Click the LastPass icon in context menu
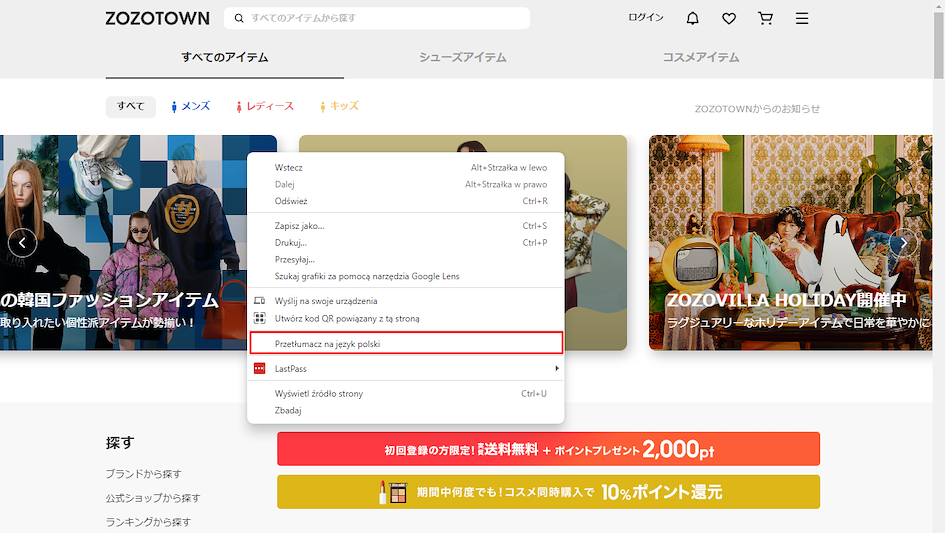The width and height of the screenshot is (945, 533). click(260, 368)
